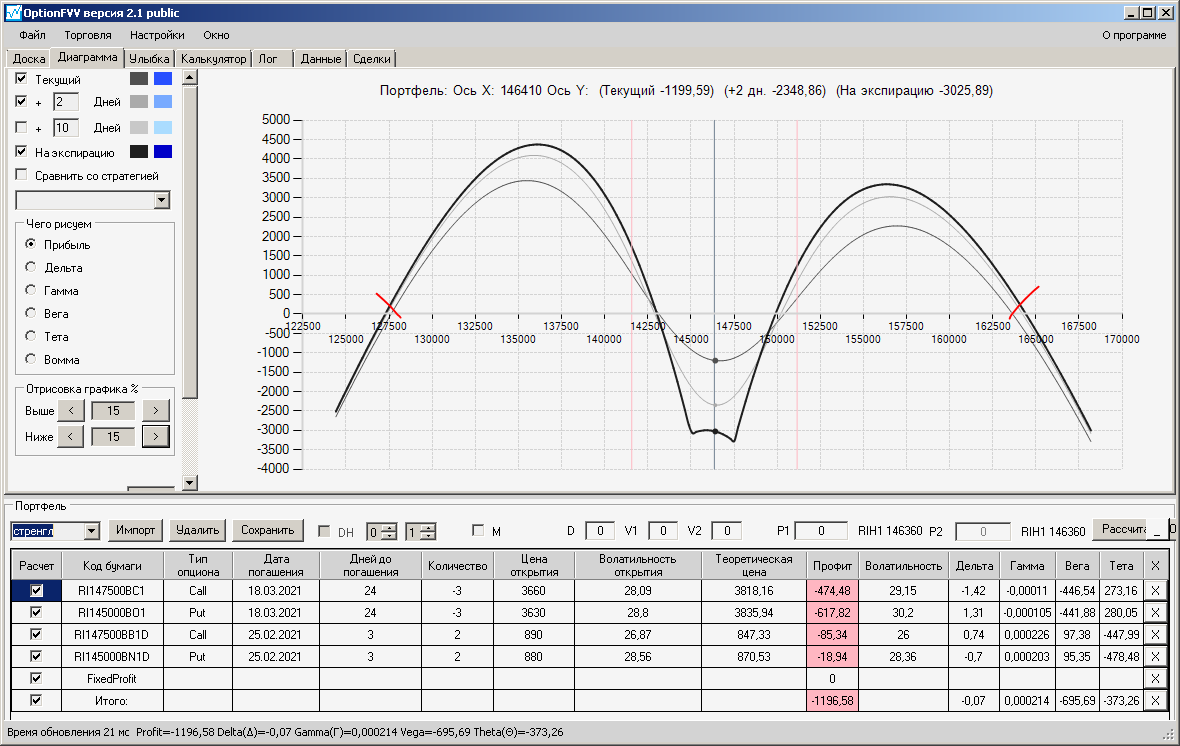Click the X button on the RI145000BN1D row
This screenshot has height=746, width=1180.
[x=1154, y=657]
